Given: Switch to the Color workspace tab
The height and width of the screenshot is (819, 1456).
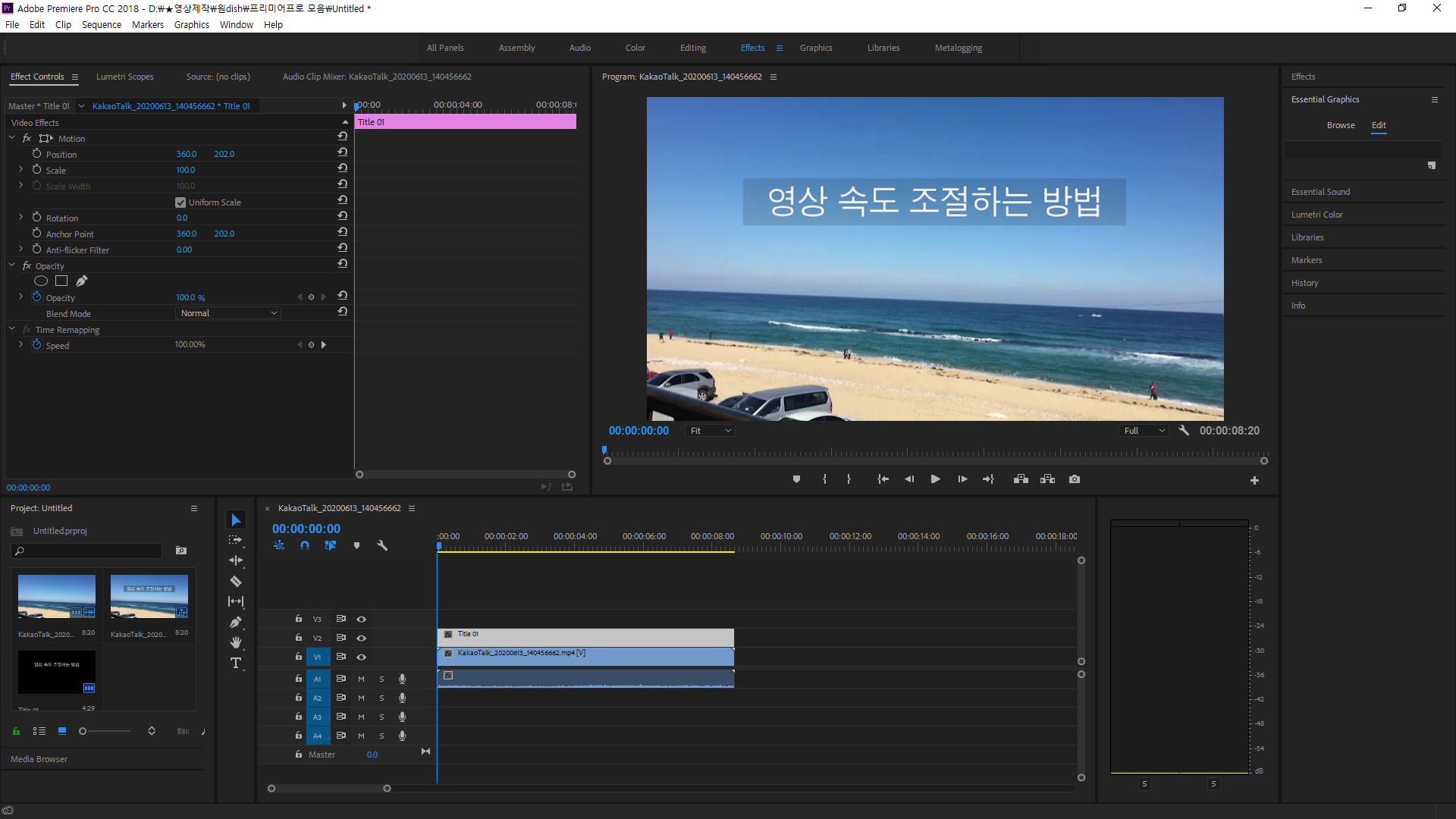Looking at the screenshot, I should tap(635, 48).
